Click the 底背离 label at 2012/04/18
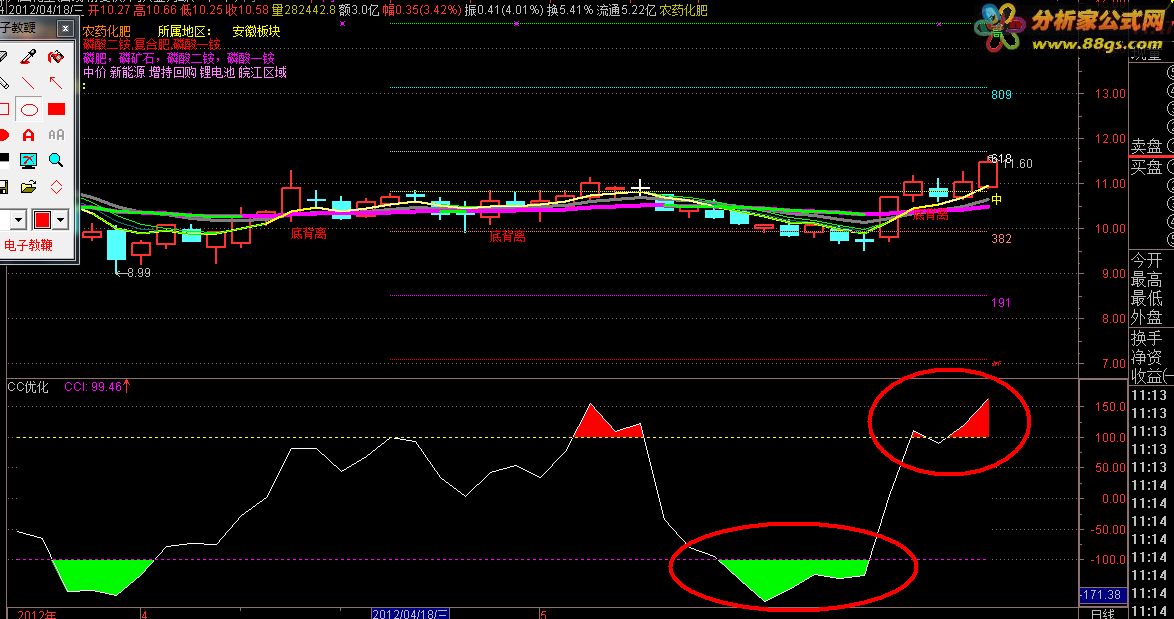 [508, 237]
